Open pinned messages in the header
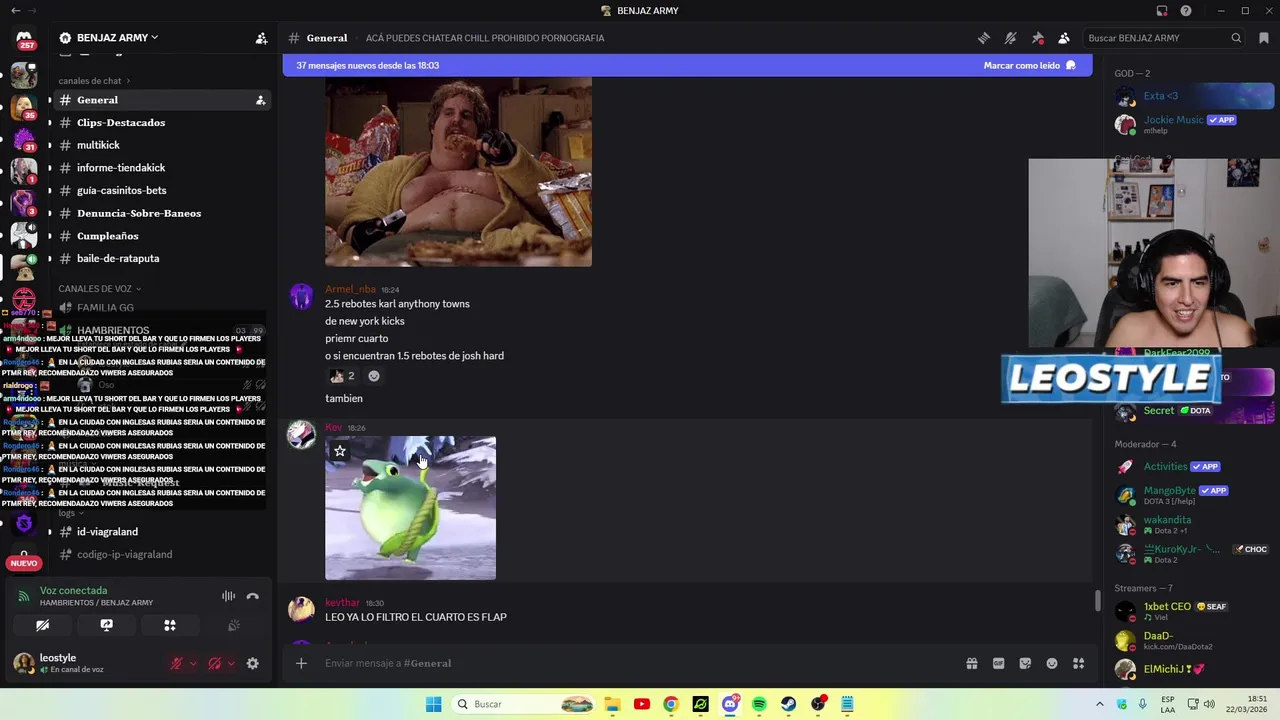The width and height of the screenshot is (1280, 720). coord(1038,38)
